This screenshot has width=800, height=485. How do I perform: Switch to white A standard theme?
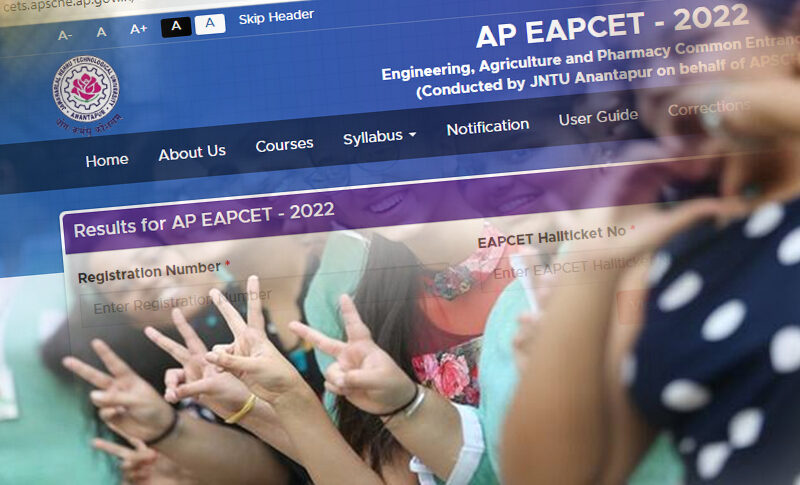click(x=209, y=24)
